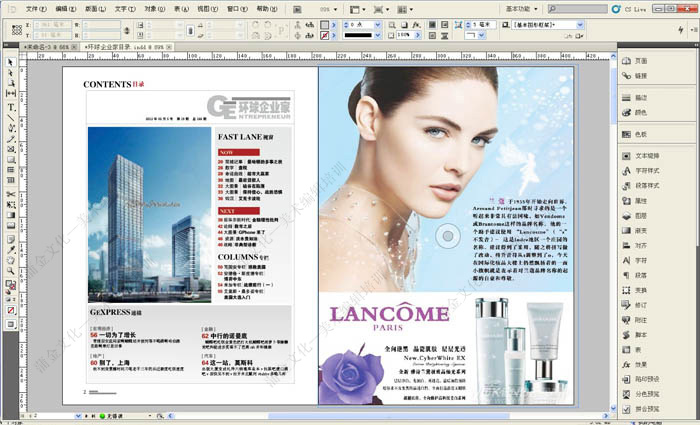Screen dimensions: 700x425
Task: Open the Separations Preview (分色预览) panel
Action: point(640,394)
